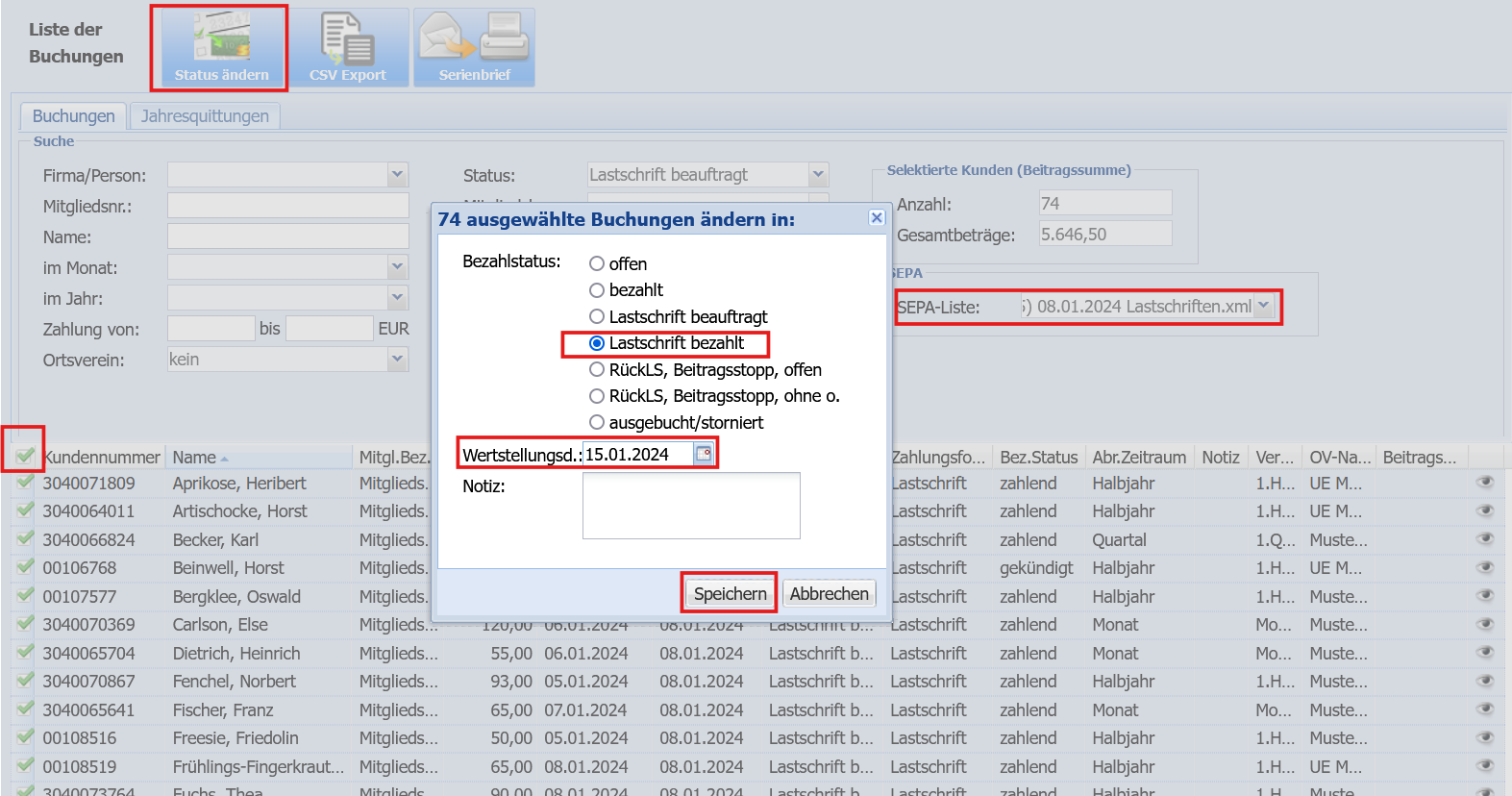Choose Lastschrift beauftragt radio option
Viewport: 1512px width, 796px height.
click(x=597, y=316)
